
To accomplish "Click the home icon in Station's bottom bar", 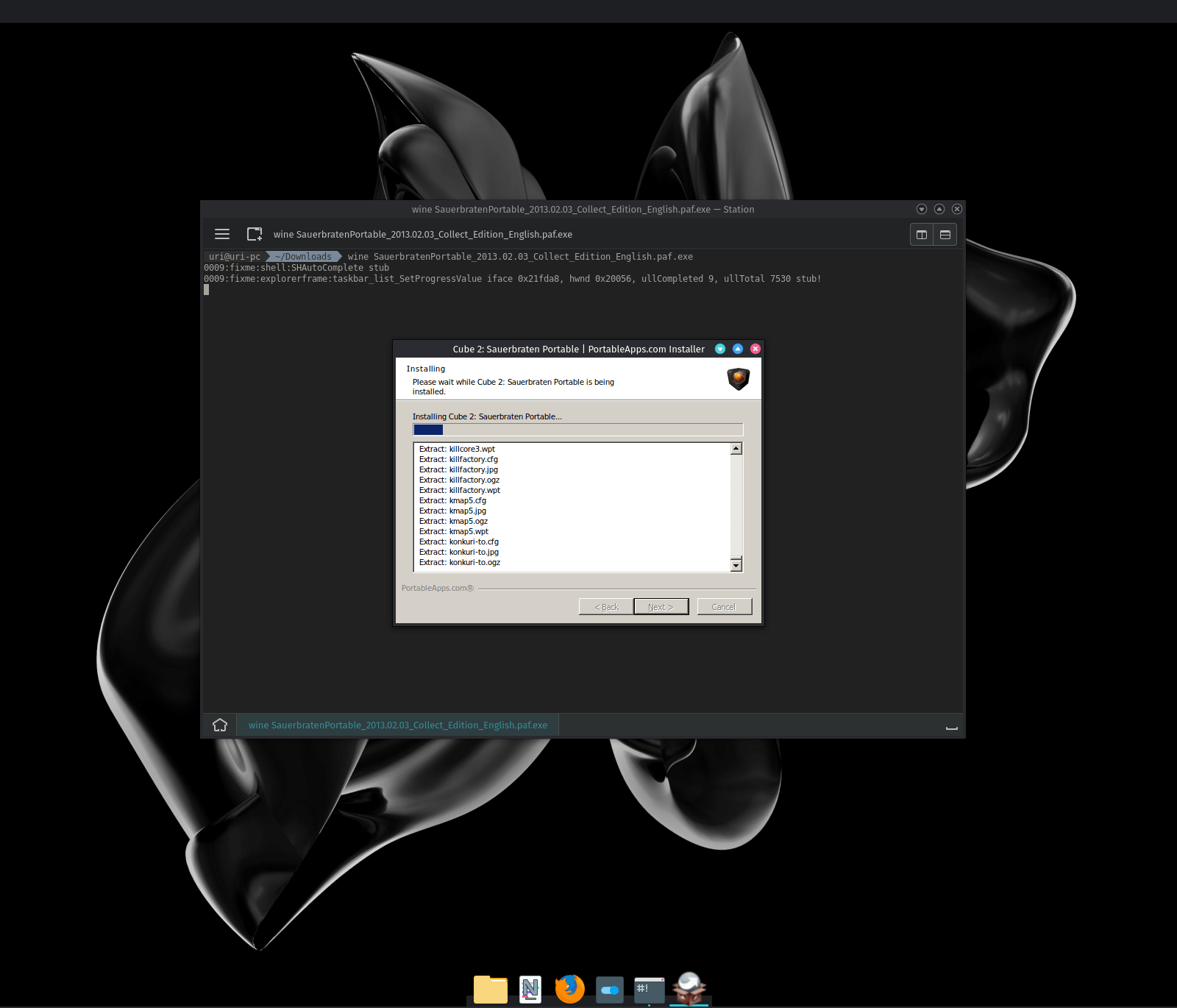I will pyautogui.click(x=220, y=725).
